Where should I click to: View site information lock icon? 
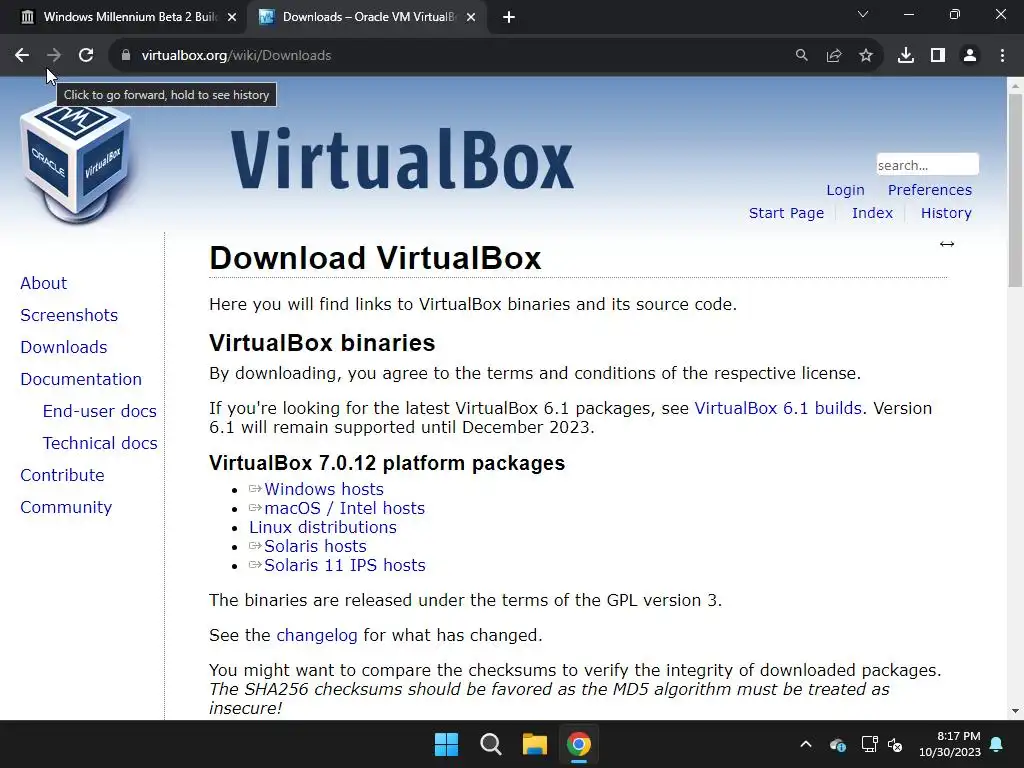pyautogui.click(x=126, y=56)
